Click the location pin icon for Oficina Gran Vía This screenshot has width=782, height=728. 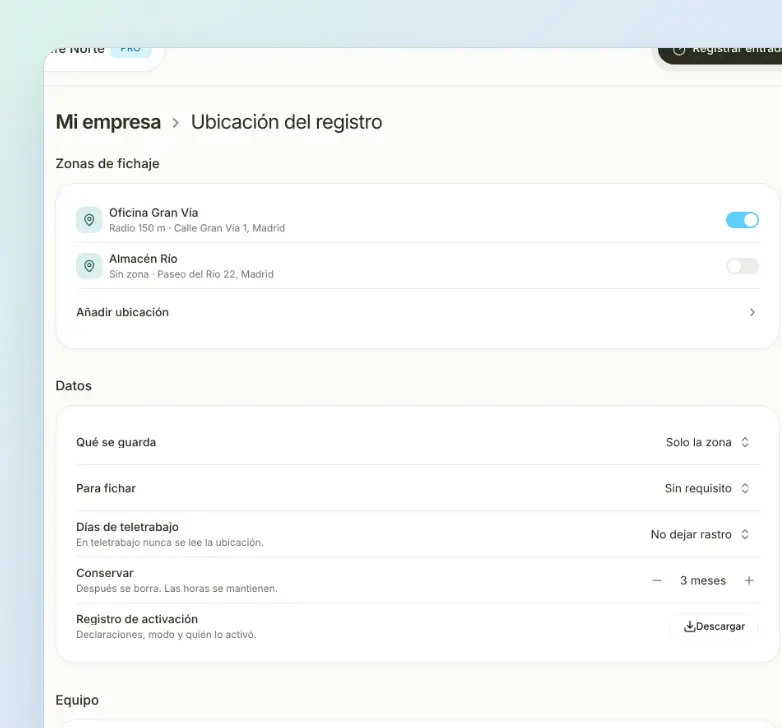[x=89, y=220]
